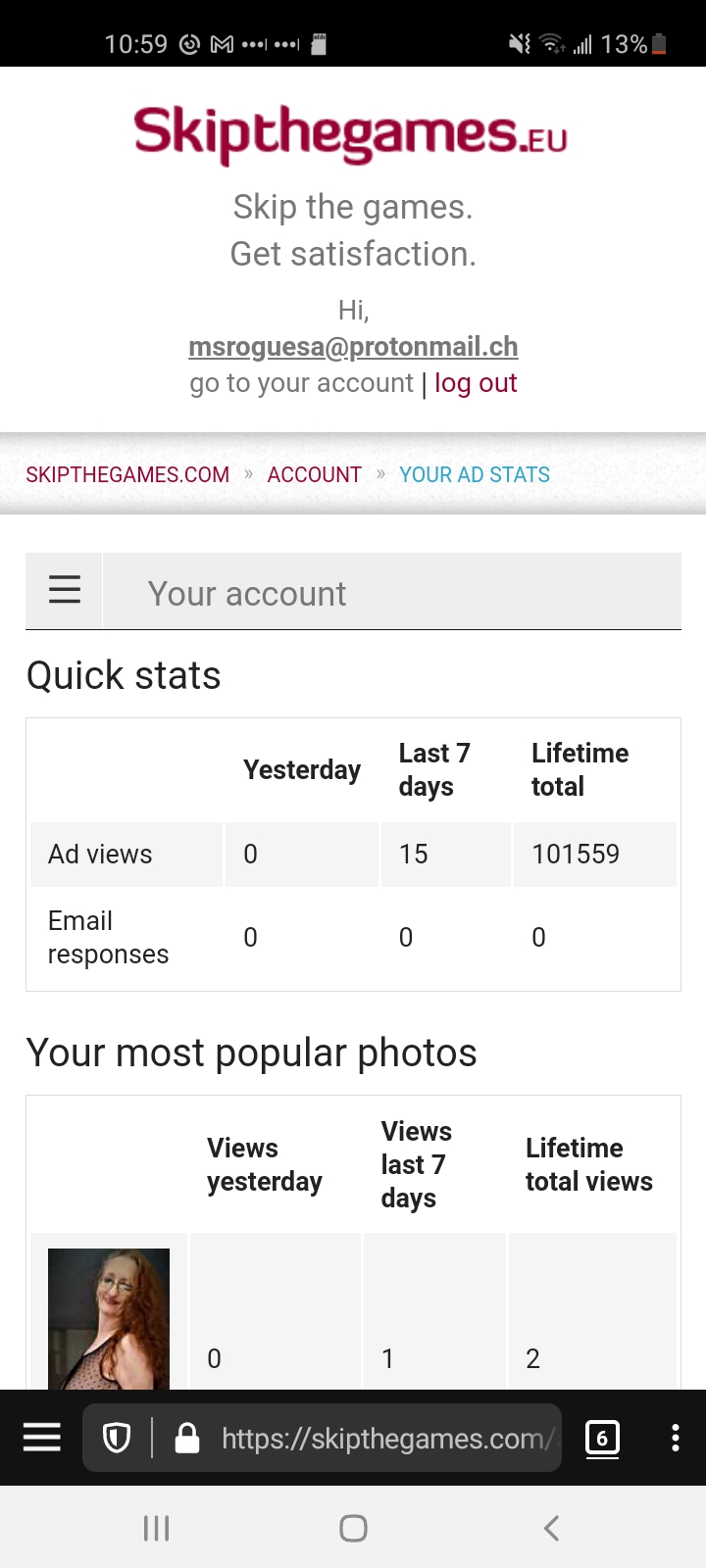Select the ACCOUNT breadcrumb item
Viewport: 706px width, 1568px height.
coord(315,475)
